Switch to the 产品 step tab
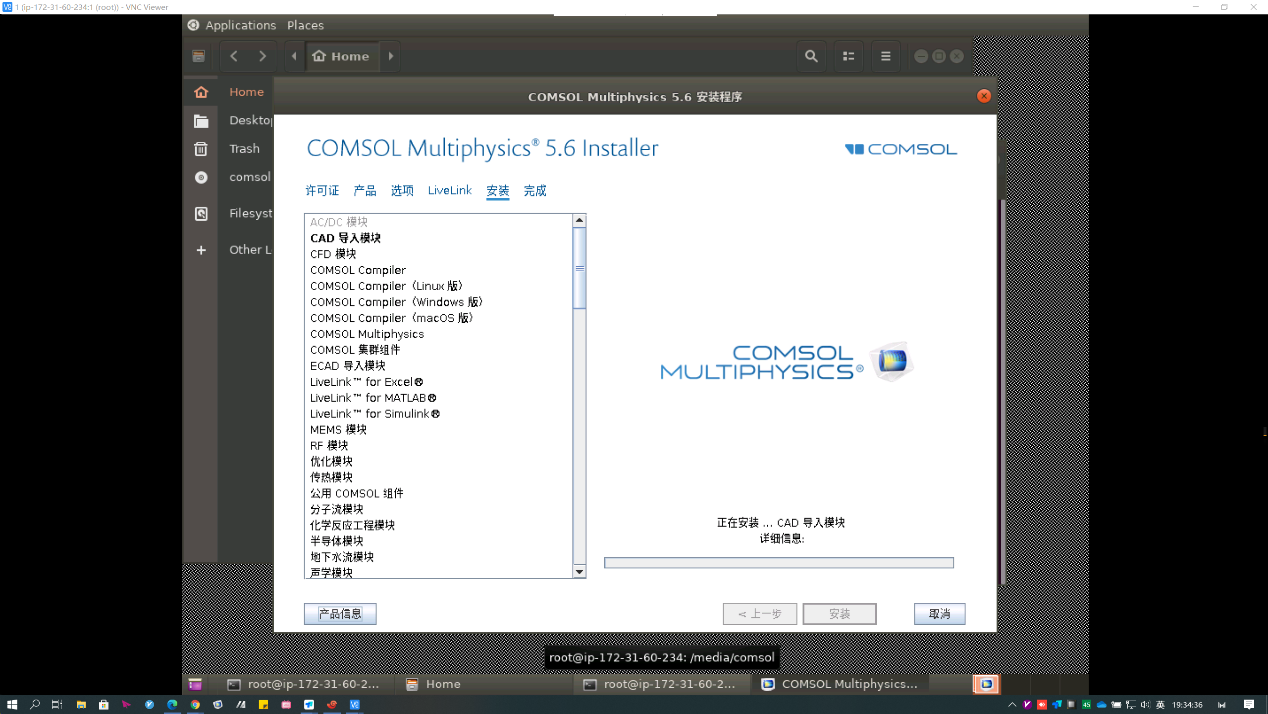This screenshot has width=1268, height=714. (x=365, y=191)
